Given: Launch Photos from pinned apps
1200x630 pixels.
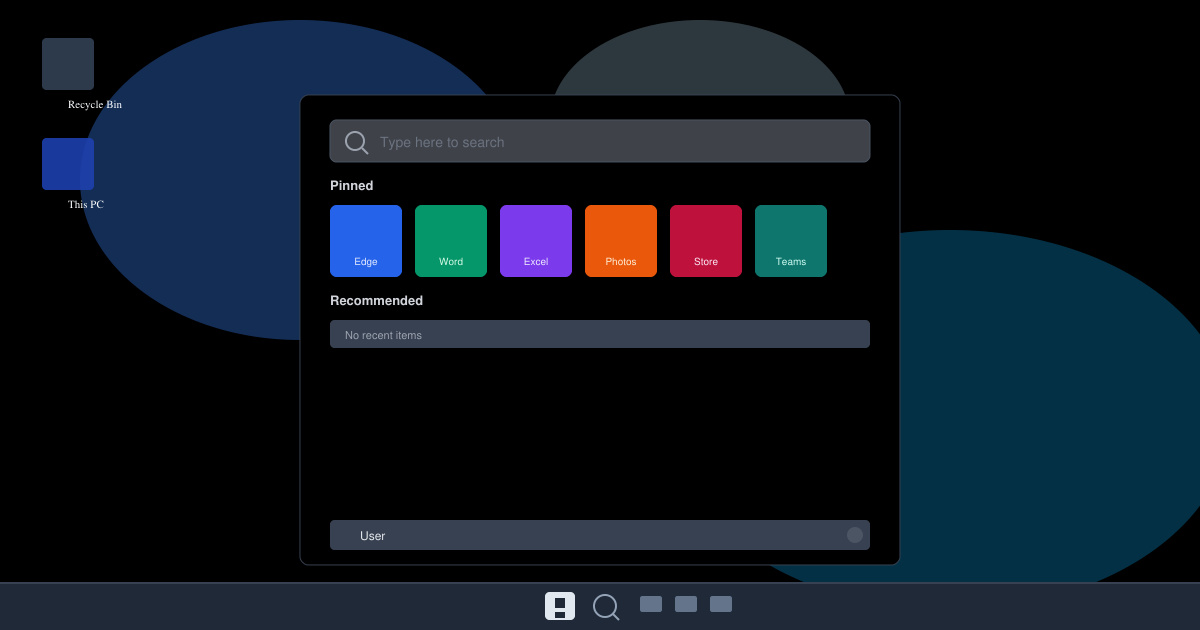Looking at the screenshot, I should [x=621, y=241].
